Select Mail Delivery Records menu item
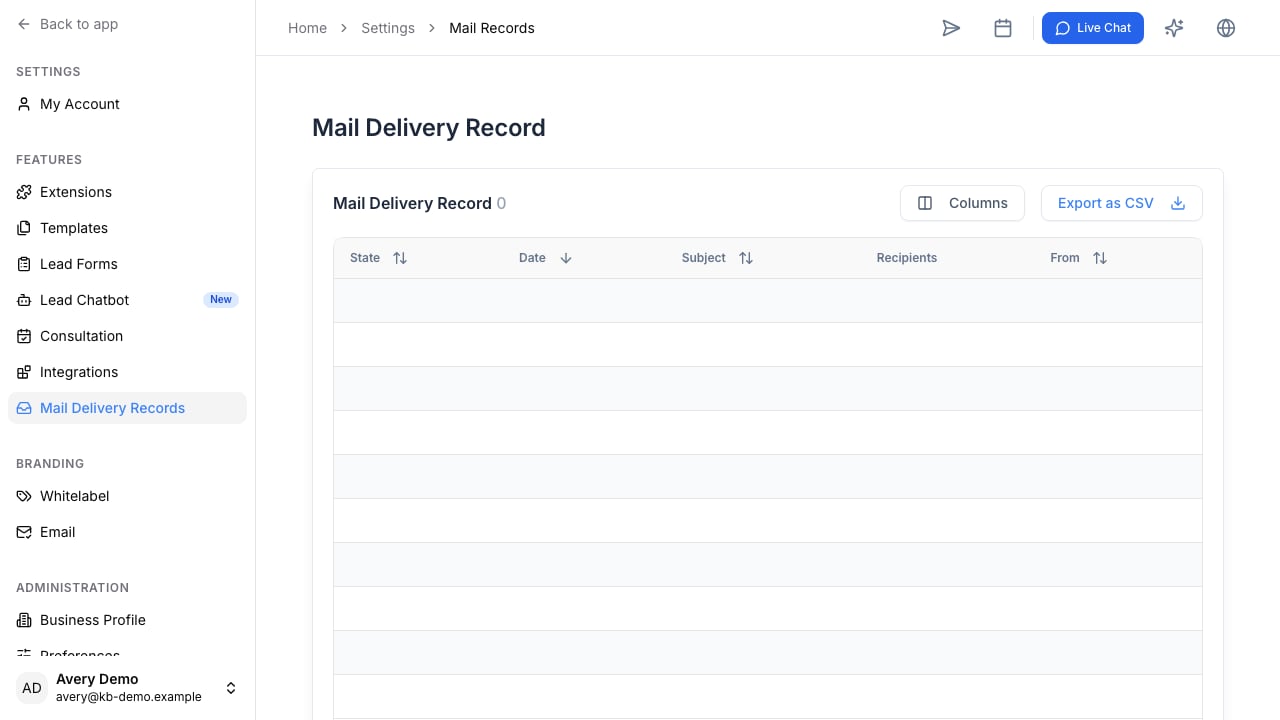Screen dimensions: 1280x720 pos(127,408)
